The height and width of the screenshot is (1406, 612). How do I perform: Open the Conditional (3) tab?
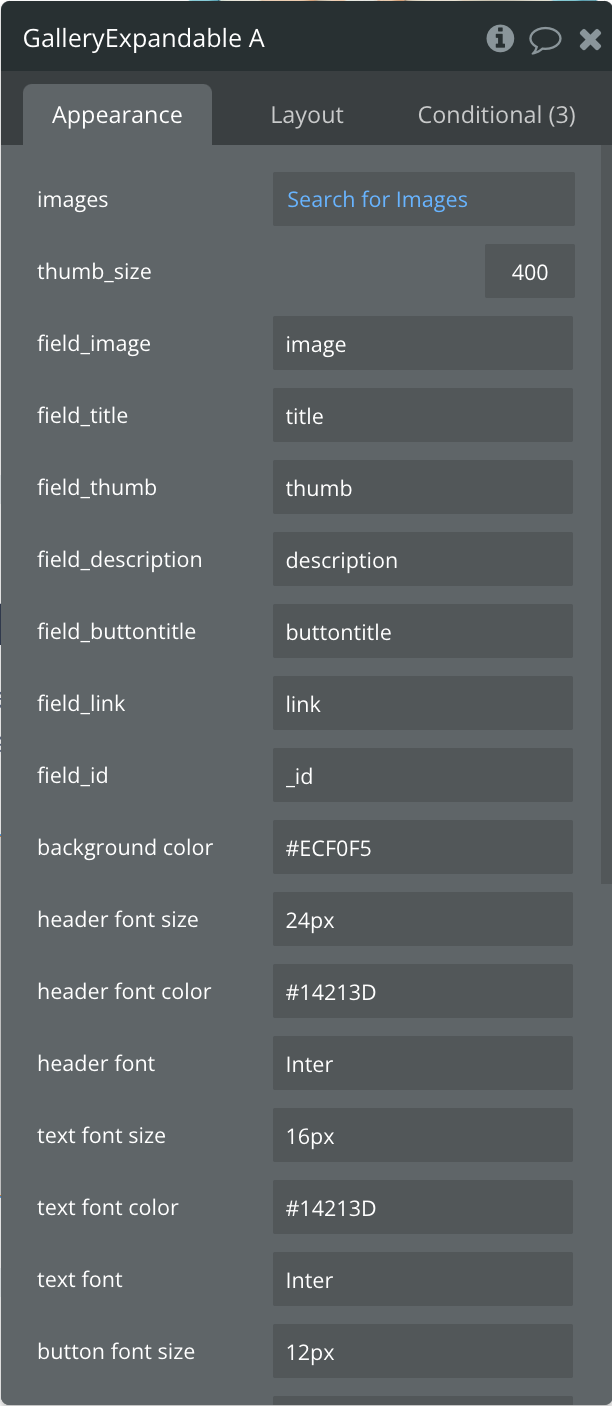pyautogui.click(x=496, y=115)
